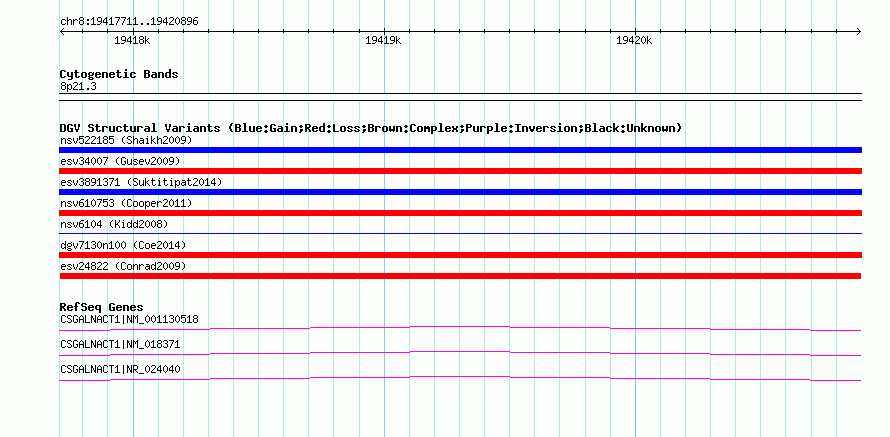Click the red loss bar for nsv610753

[x=460, y=213]
